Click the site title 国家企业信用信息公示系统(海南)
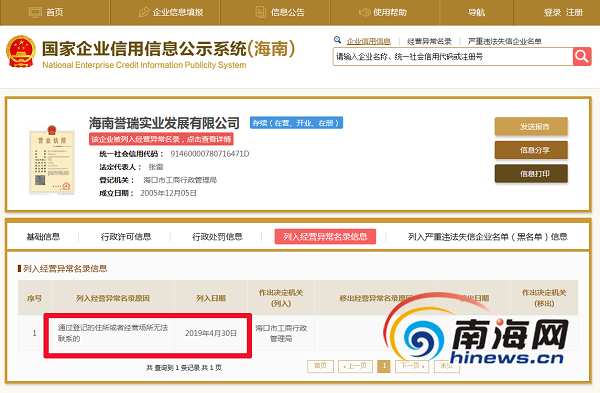Viewport: 600px width, 393px height. (168, 49)
